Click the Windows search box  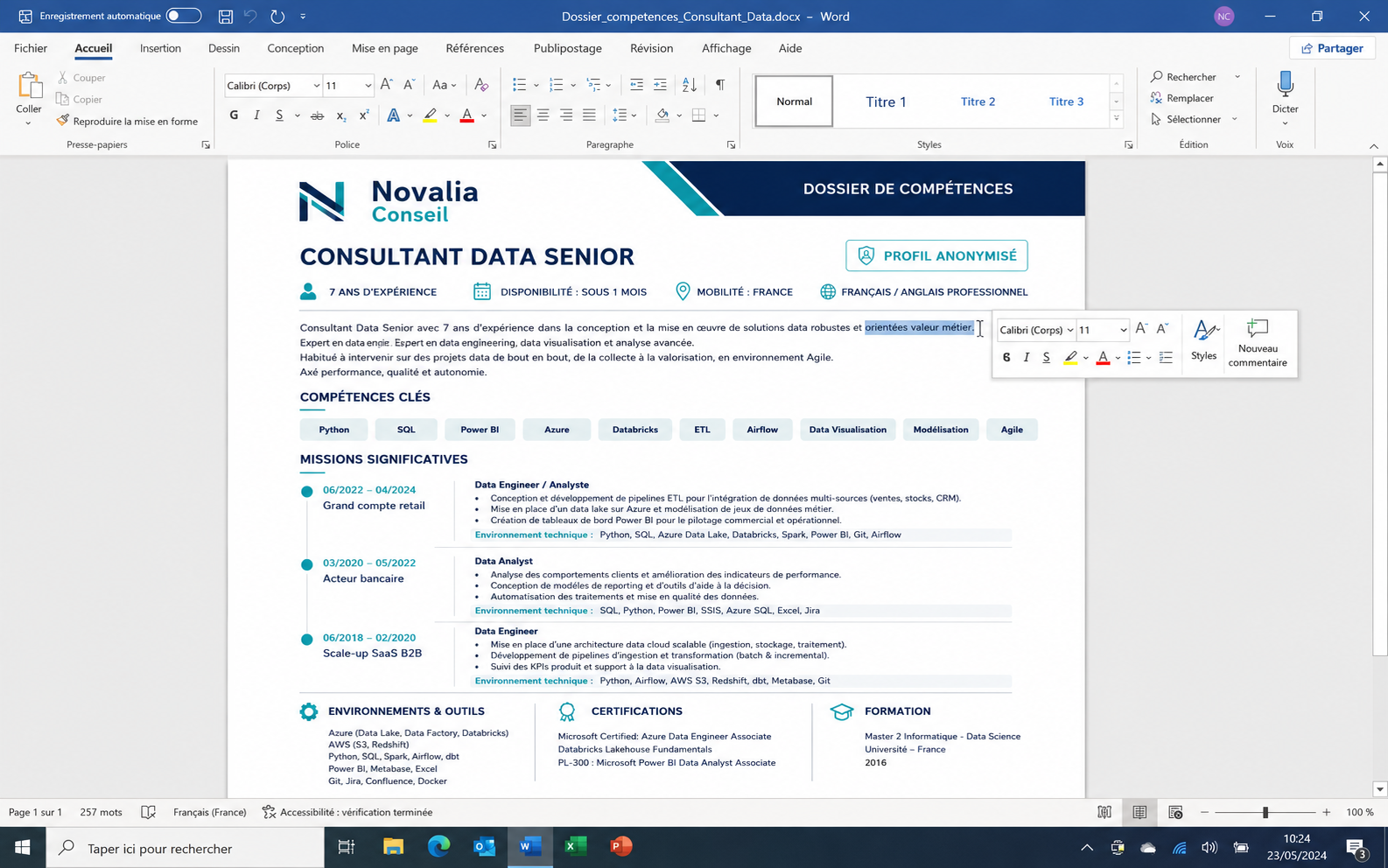coord(185,848)
